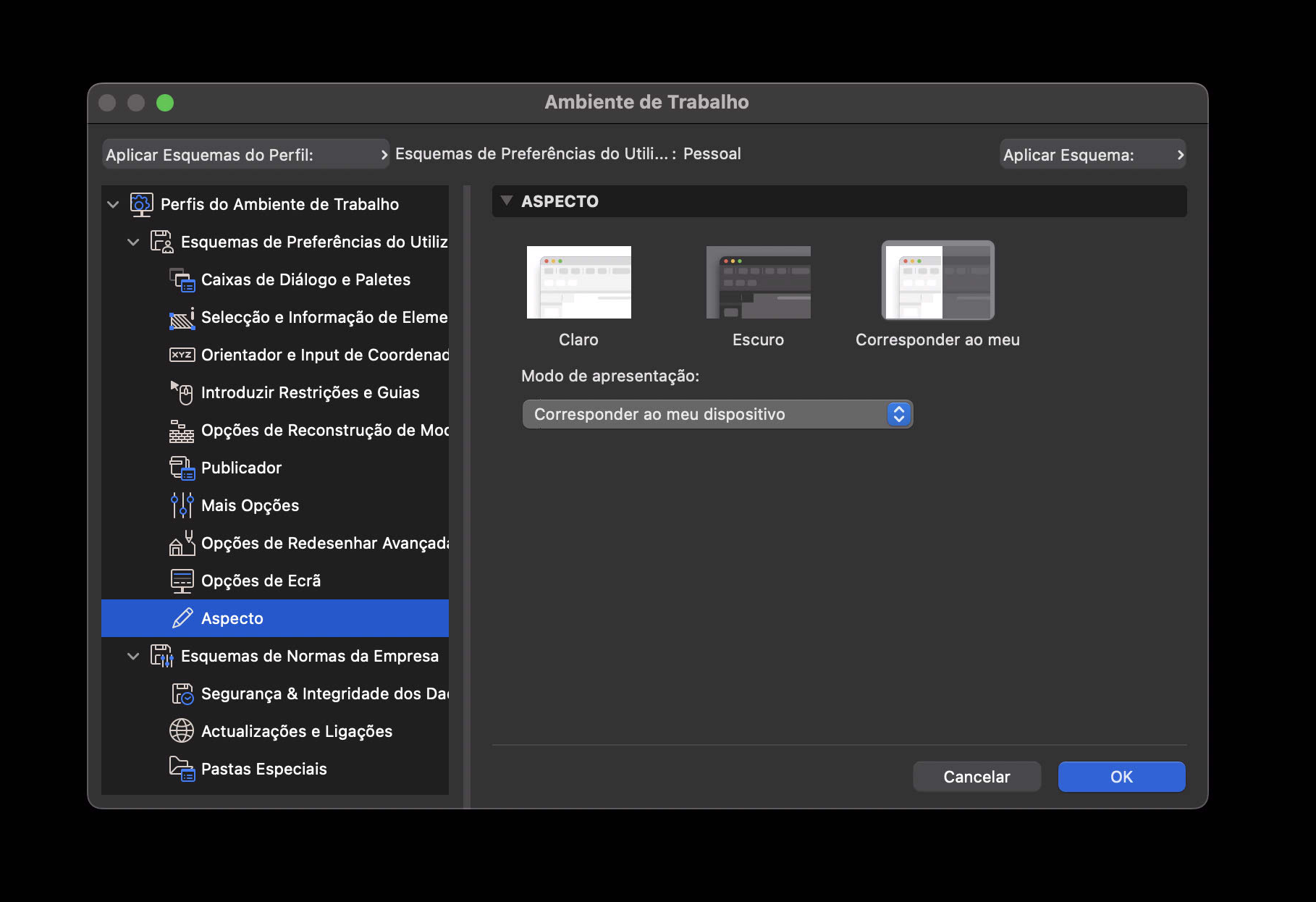Open Caixas de Diálogo e Paletes settings
The width and height of the screenshot is (1316, 902).
(275, 279)
